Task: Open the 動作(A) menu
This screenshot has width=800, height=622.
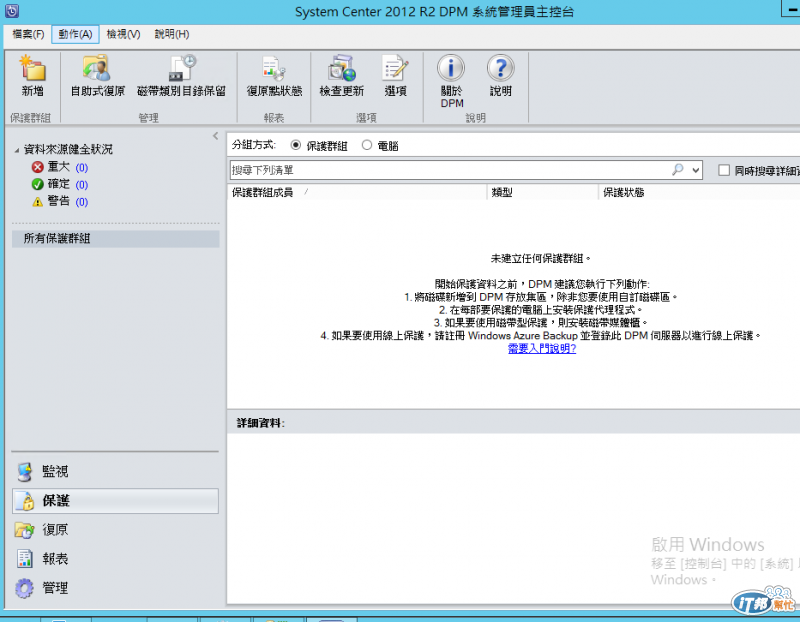Action: [x=75, y=34]
